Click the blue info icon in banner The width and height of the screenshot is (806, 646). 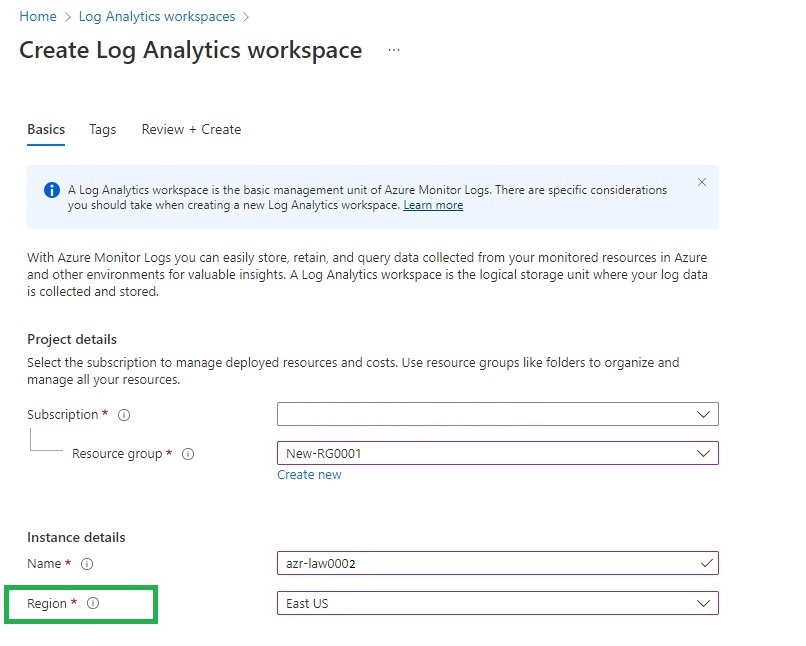click(52, 190)
